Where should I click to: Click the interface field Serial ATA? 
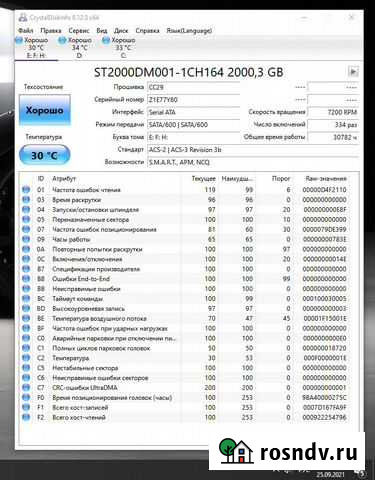pyautogui.click(x=193, y=112)
